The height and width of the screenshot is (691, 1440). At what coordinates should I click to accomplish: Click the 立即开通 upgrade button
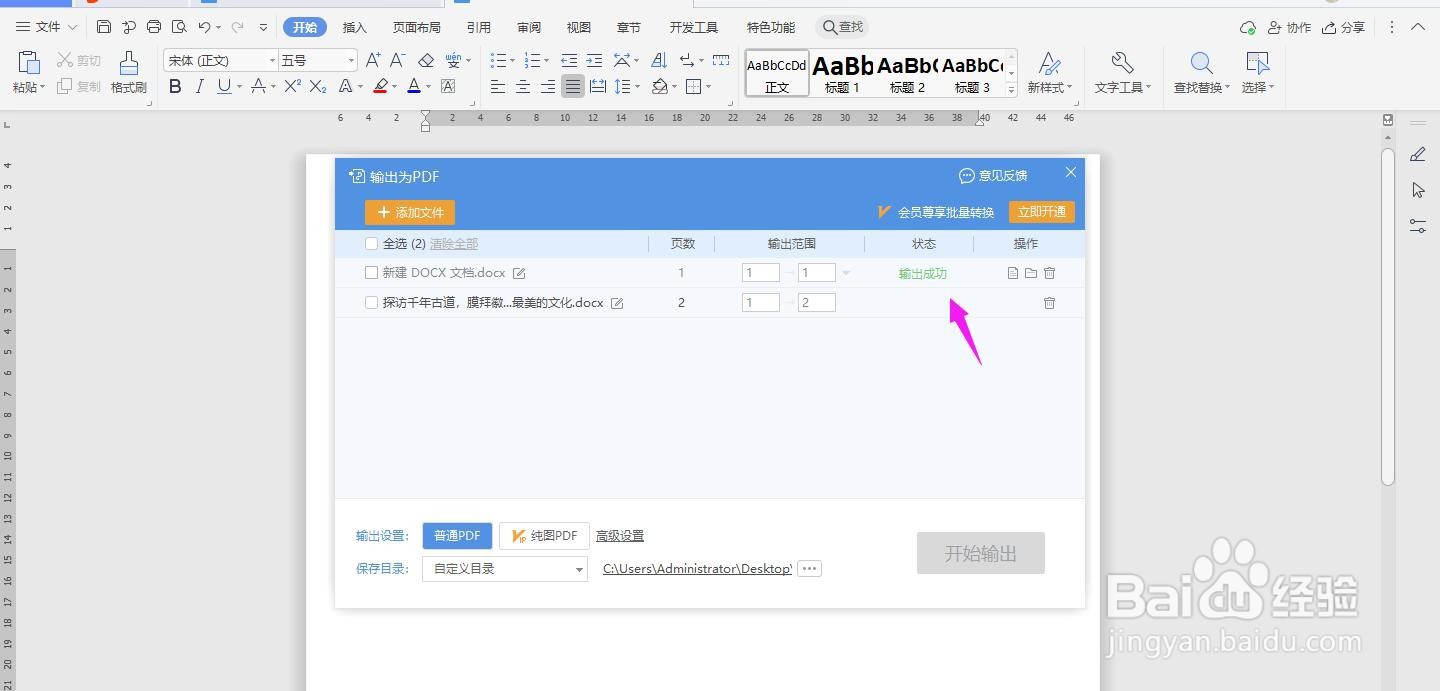[x=1041, y=211]
